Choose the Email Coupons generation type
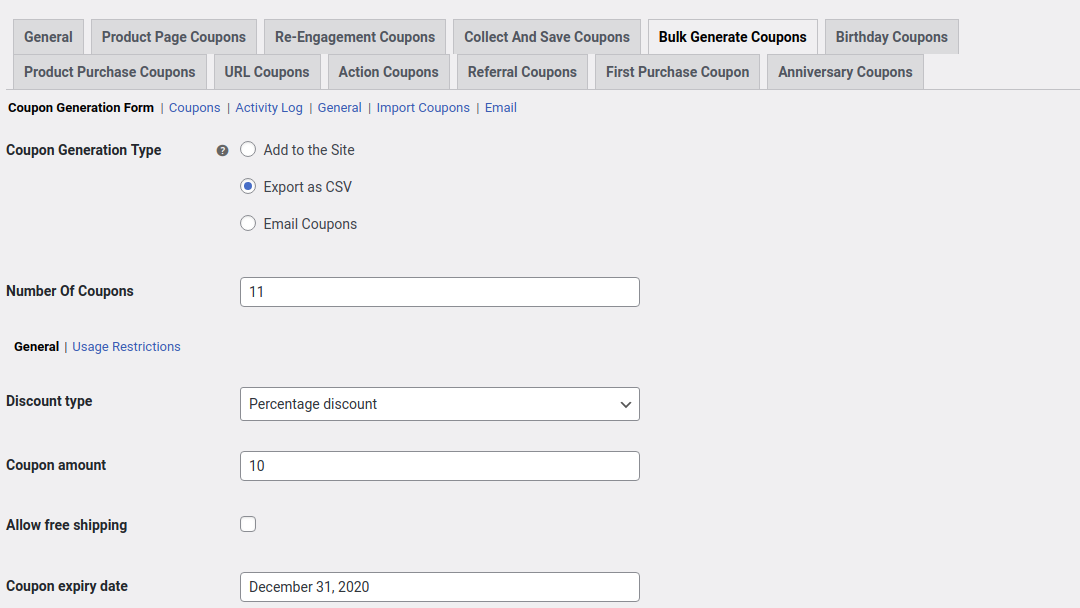 (247, 223)
